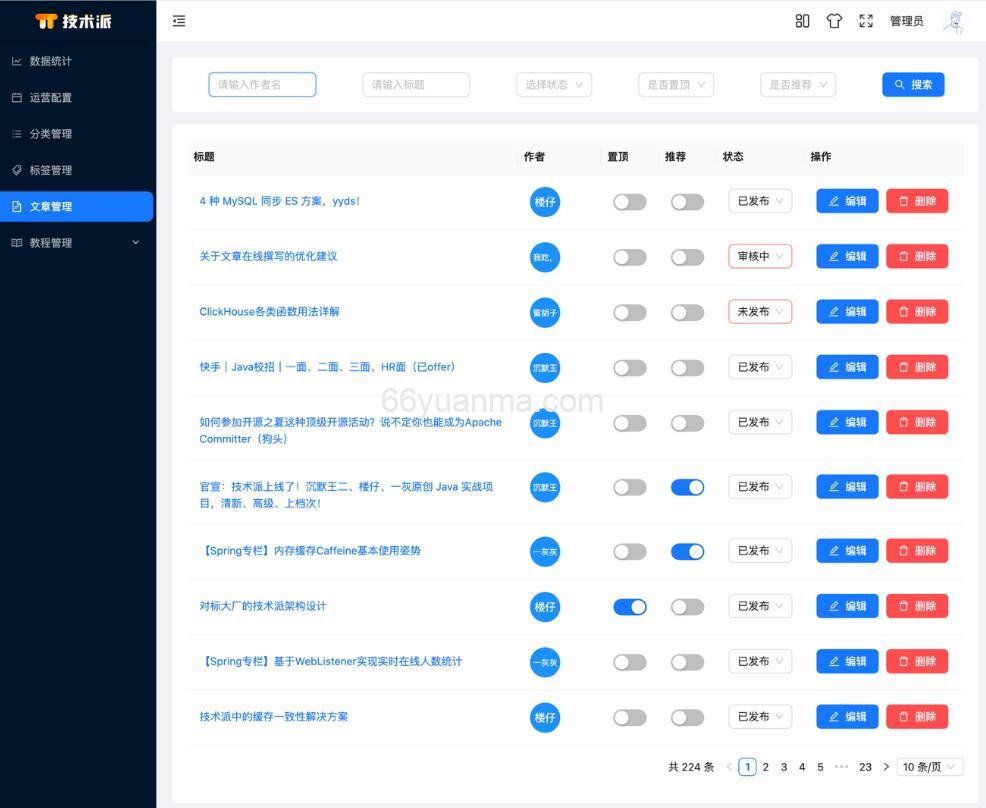Select the 文章管理 menu item in sidebar

[x=60, y=206]
